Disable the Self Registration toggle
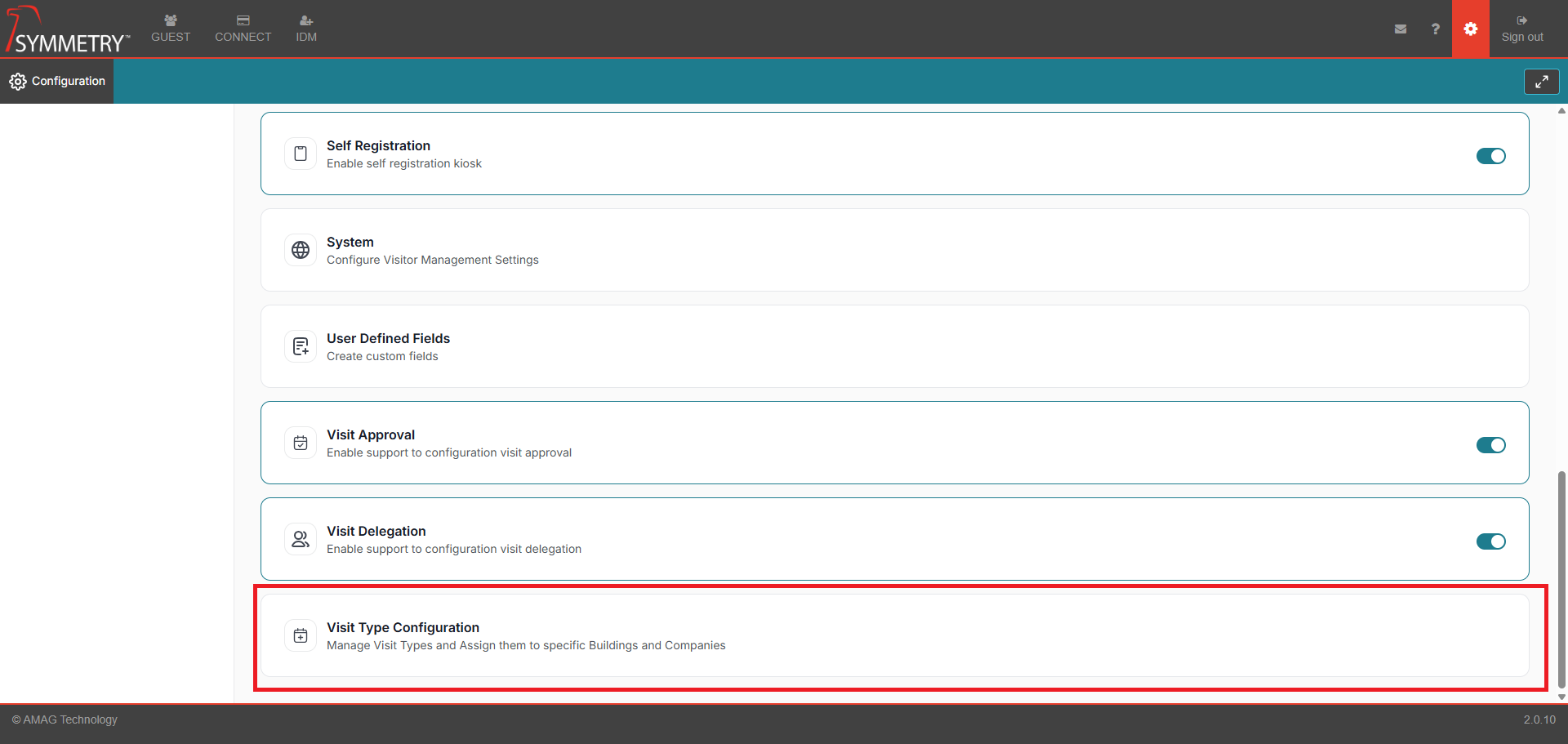1568x744 pixels. 1490,156
